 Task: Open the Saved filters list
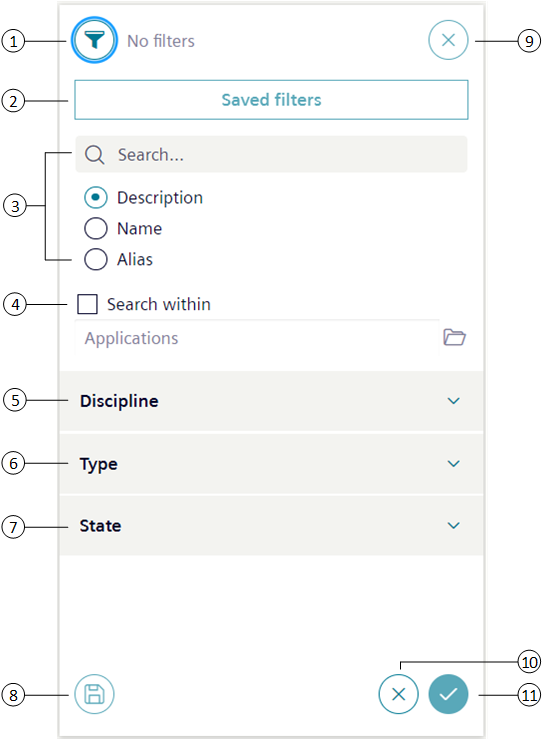point(271,100)
